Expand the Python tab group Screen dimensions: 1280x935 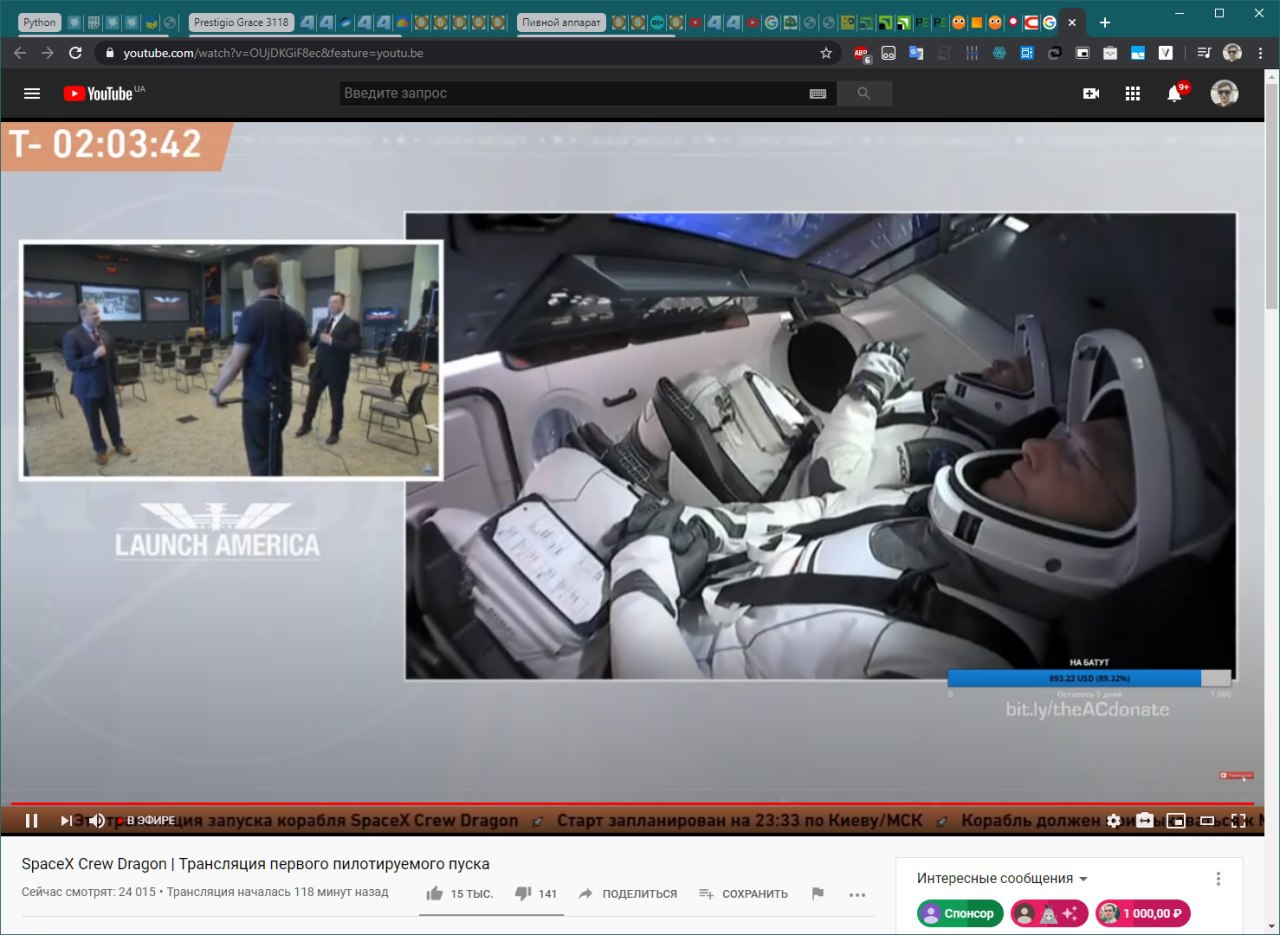click(x=39, y=22)
